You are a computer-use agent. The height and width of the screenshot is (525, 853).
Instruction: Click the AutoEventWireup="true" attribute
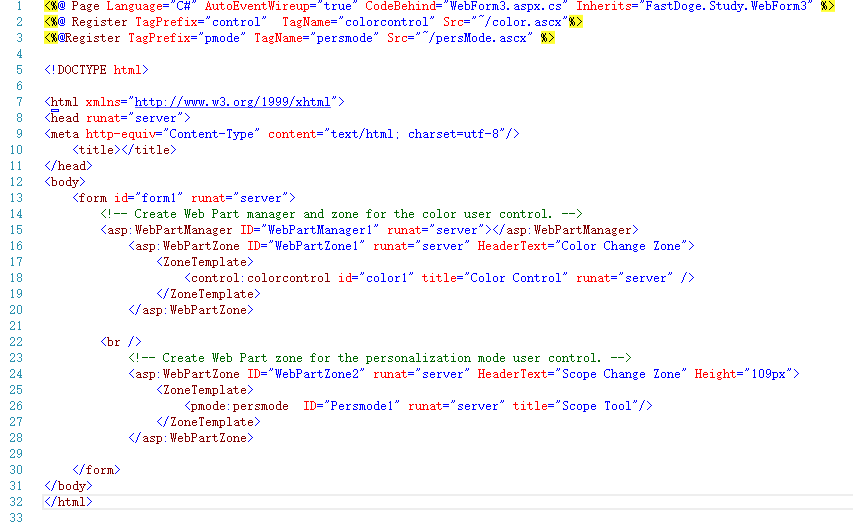coord(282,6)
